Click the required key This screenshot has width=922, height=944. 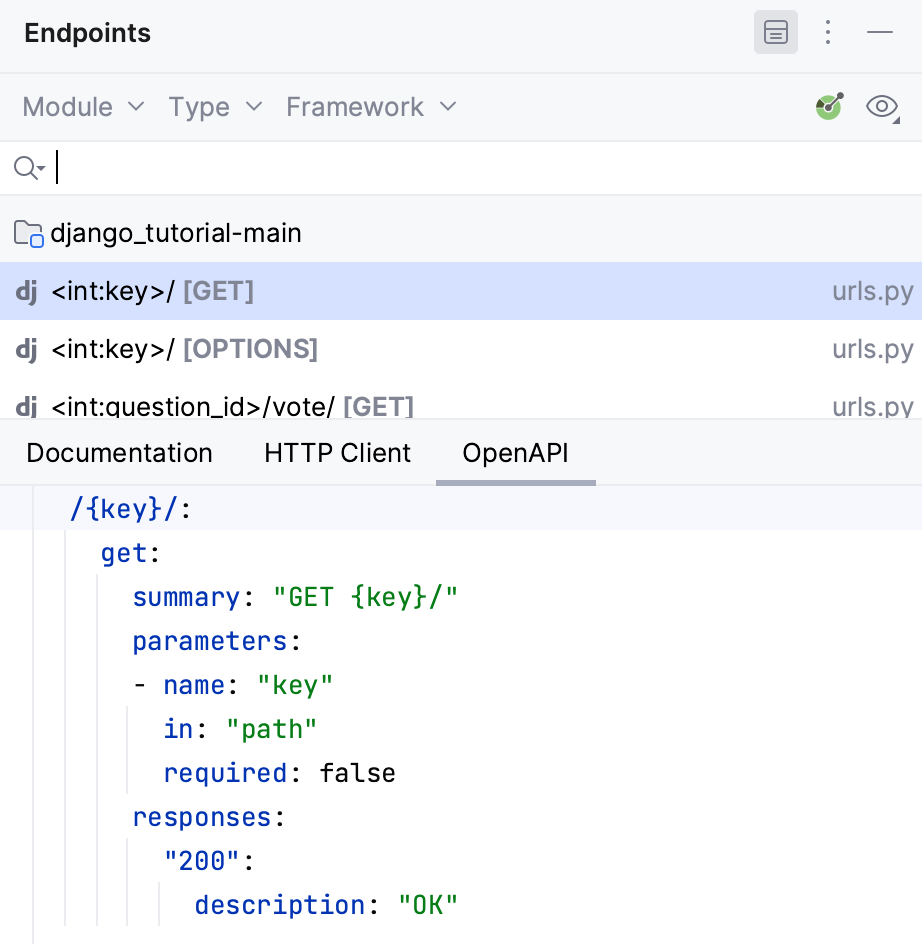225,773
